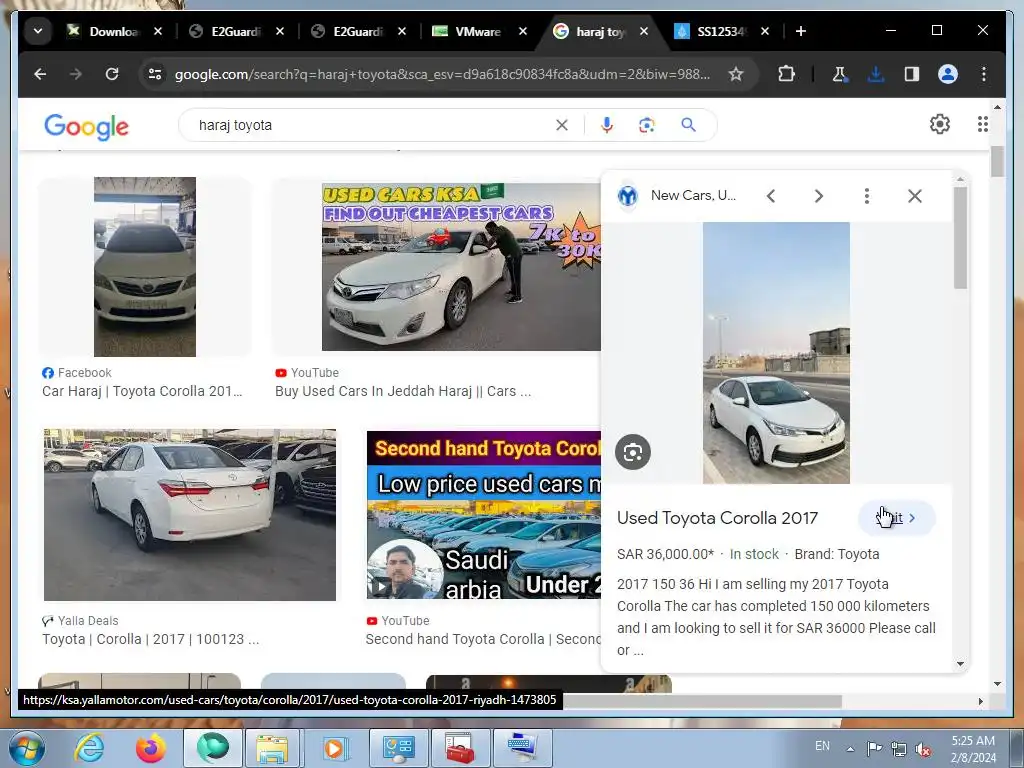Open New Cars source site label
Viewport: 1024px width, 768px height.
(694, 195)
